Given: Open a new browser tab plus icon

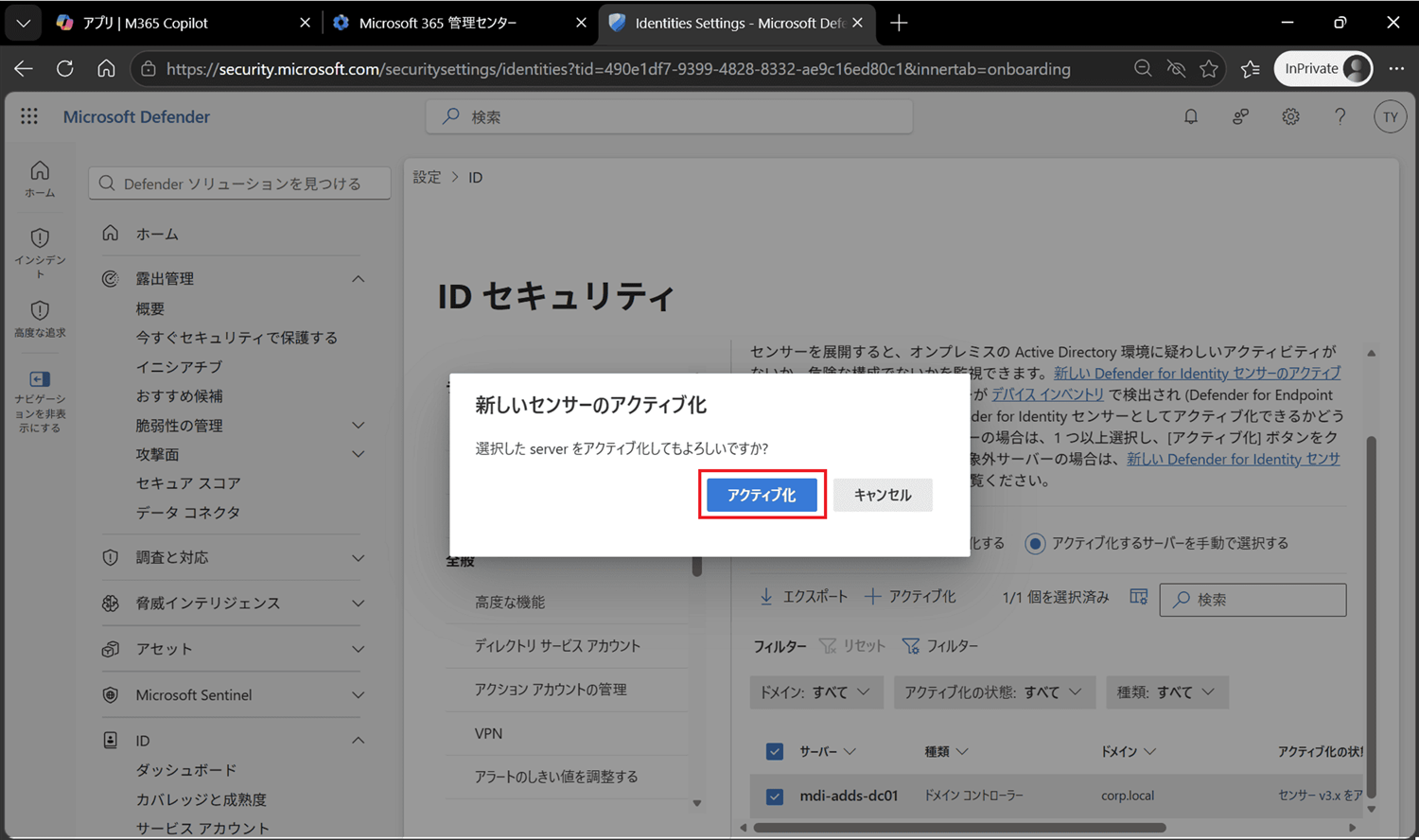Looking at the screenshot, I should (899, 23).
